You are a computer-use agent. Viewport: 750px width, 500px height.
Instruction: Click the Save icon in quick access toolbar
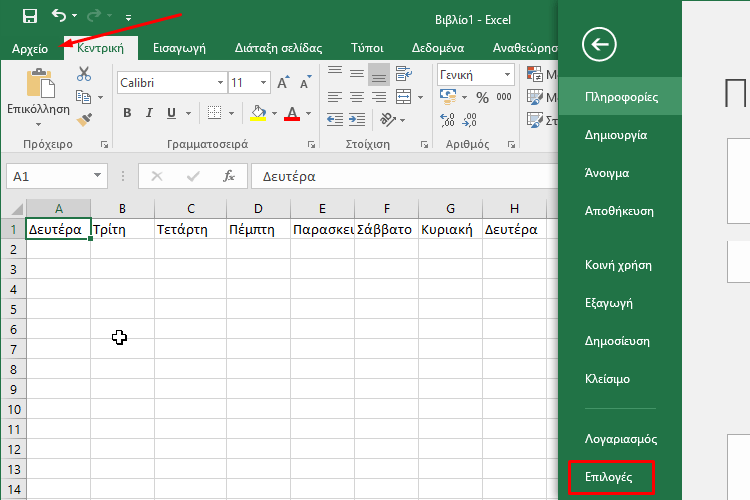pyautogui.click(x=30, y=16)
